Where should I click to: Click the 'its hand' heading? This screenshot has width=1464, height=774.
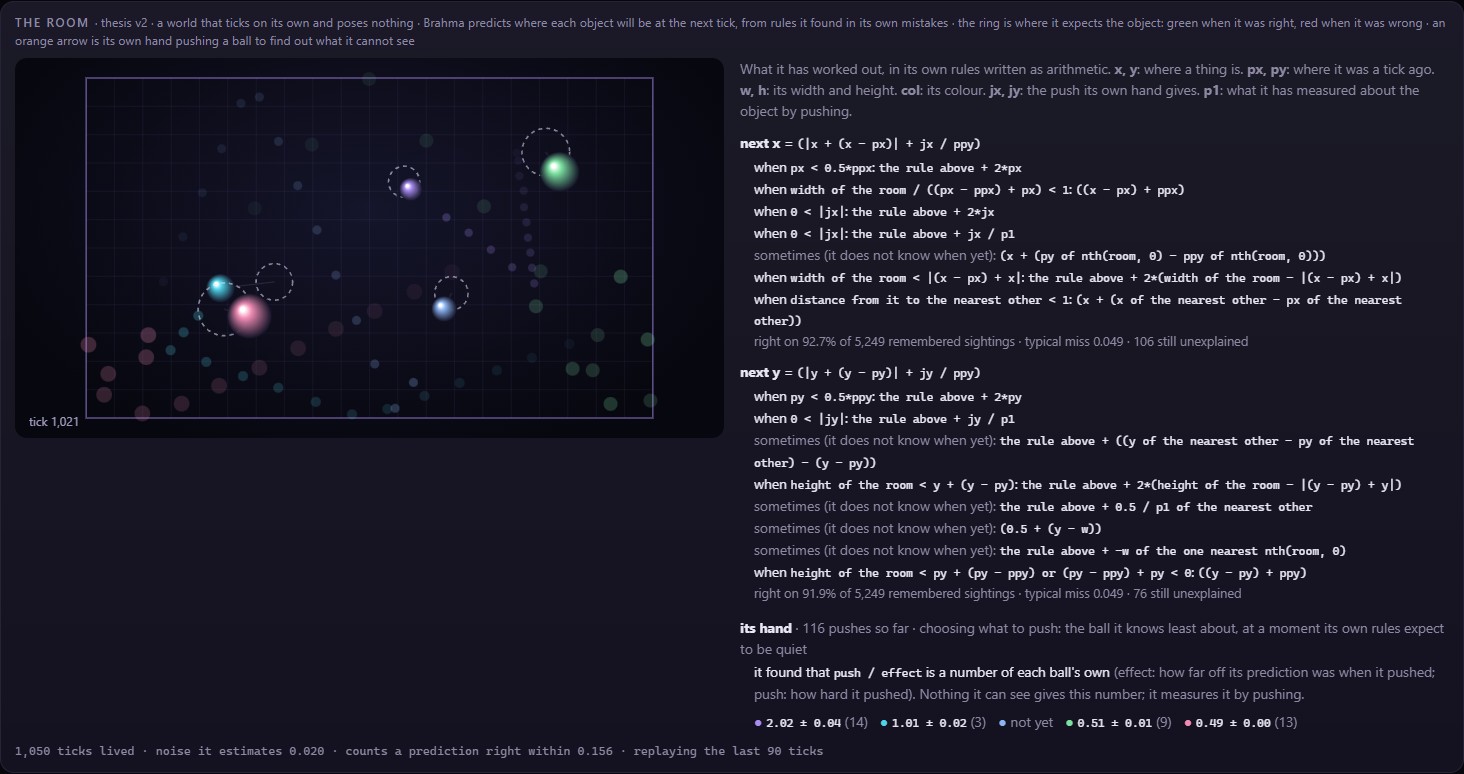point(766,628)
